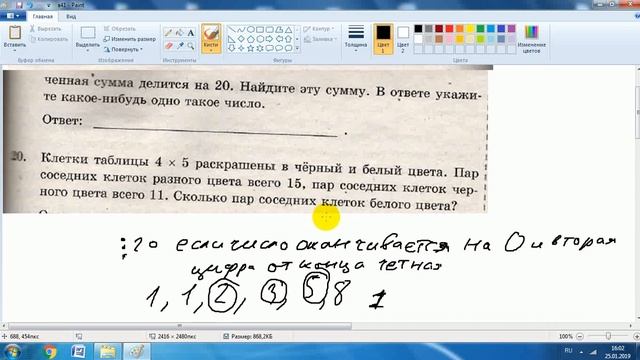This screenshot has height=360, width=640.
Task: Pick the purple palette color
Action: (511, 29)
